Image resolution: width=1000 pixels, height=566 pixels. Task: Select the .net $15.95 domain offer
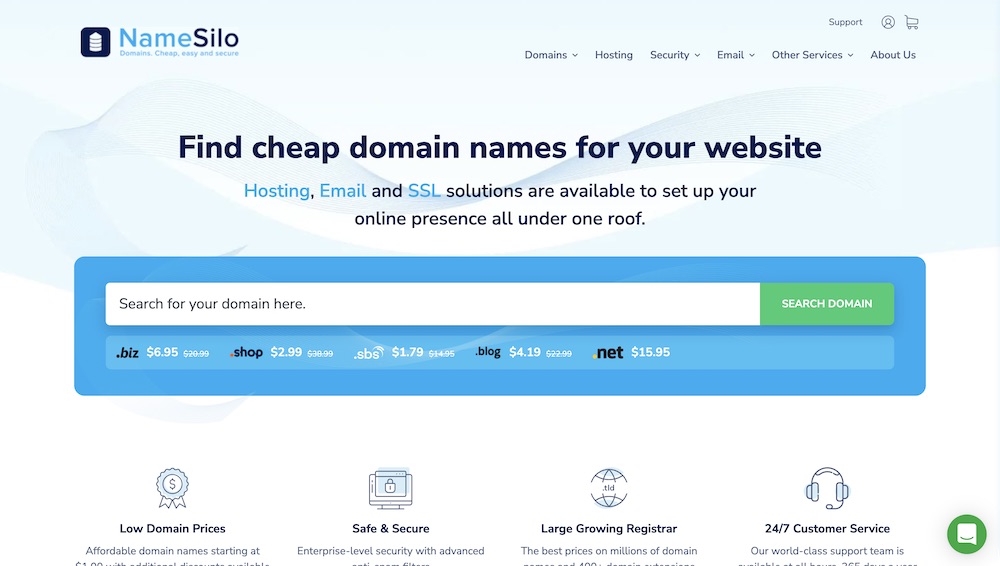[632, 352]
